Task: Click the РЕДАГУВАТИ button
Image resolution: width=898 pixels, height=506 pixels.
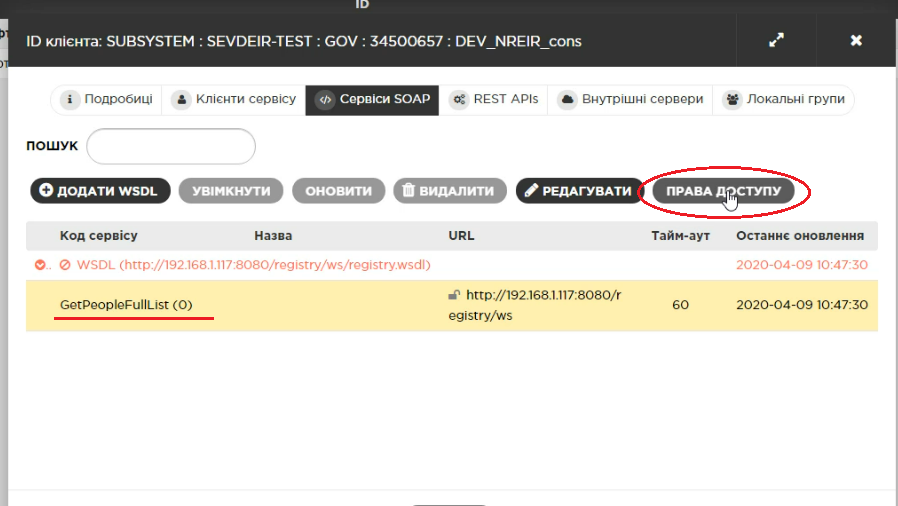Action: [x=580, y=191]
